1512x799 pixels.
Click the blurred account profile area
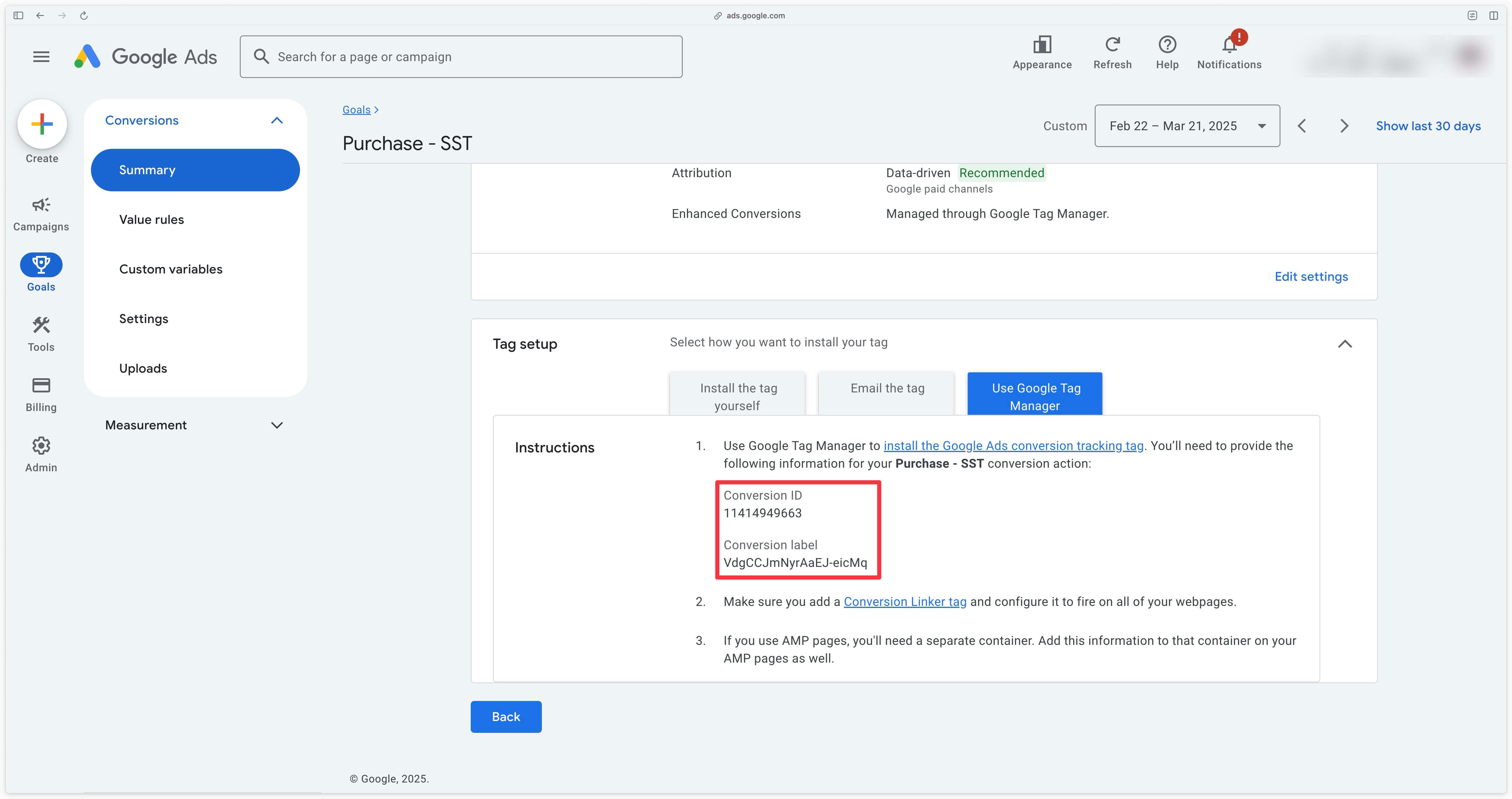[x=1397, y=57]
